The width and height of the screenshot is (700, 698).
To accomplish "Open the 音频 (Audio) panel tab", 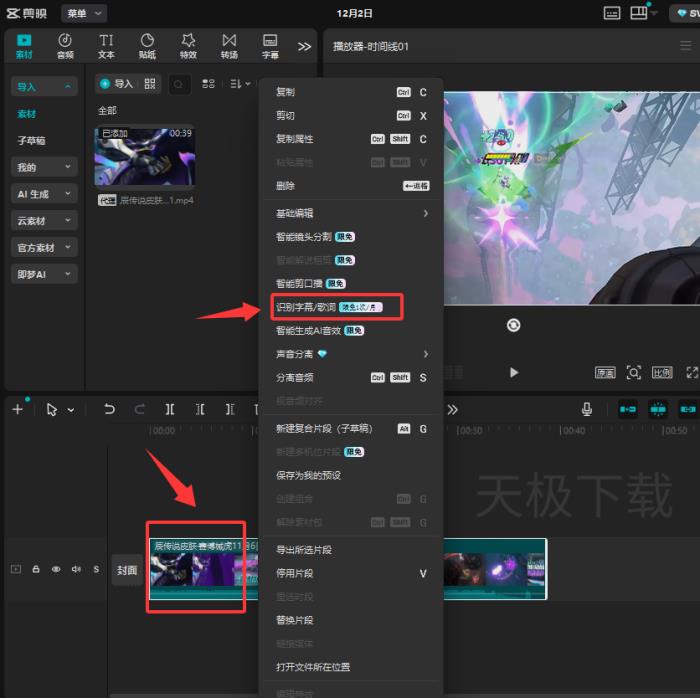I will pyautogui.click(x=65, y=45).
